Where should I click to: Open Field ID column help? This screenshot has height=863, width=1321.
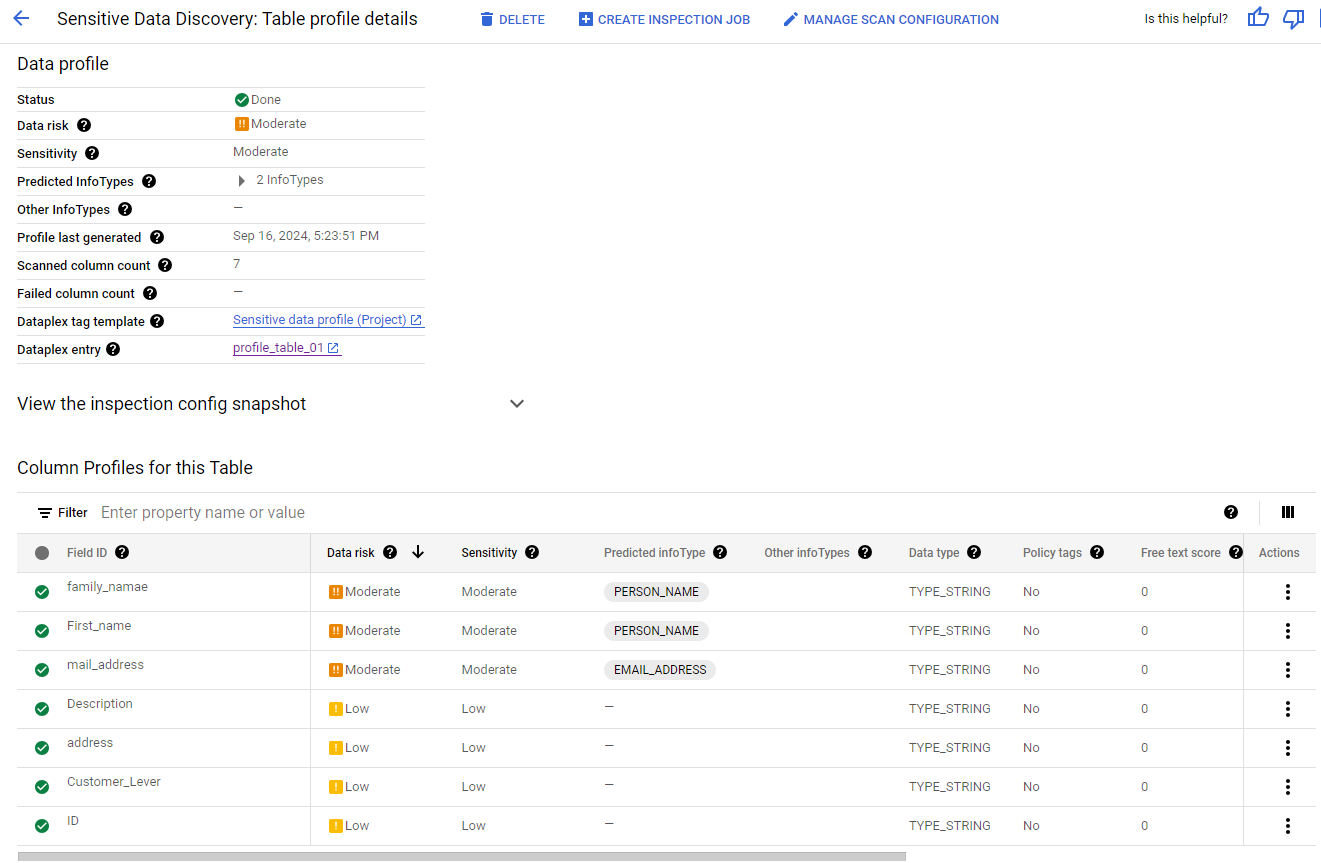(x=122, y=553)
